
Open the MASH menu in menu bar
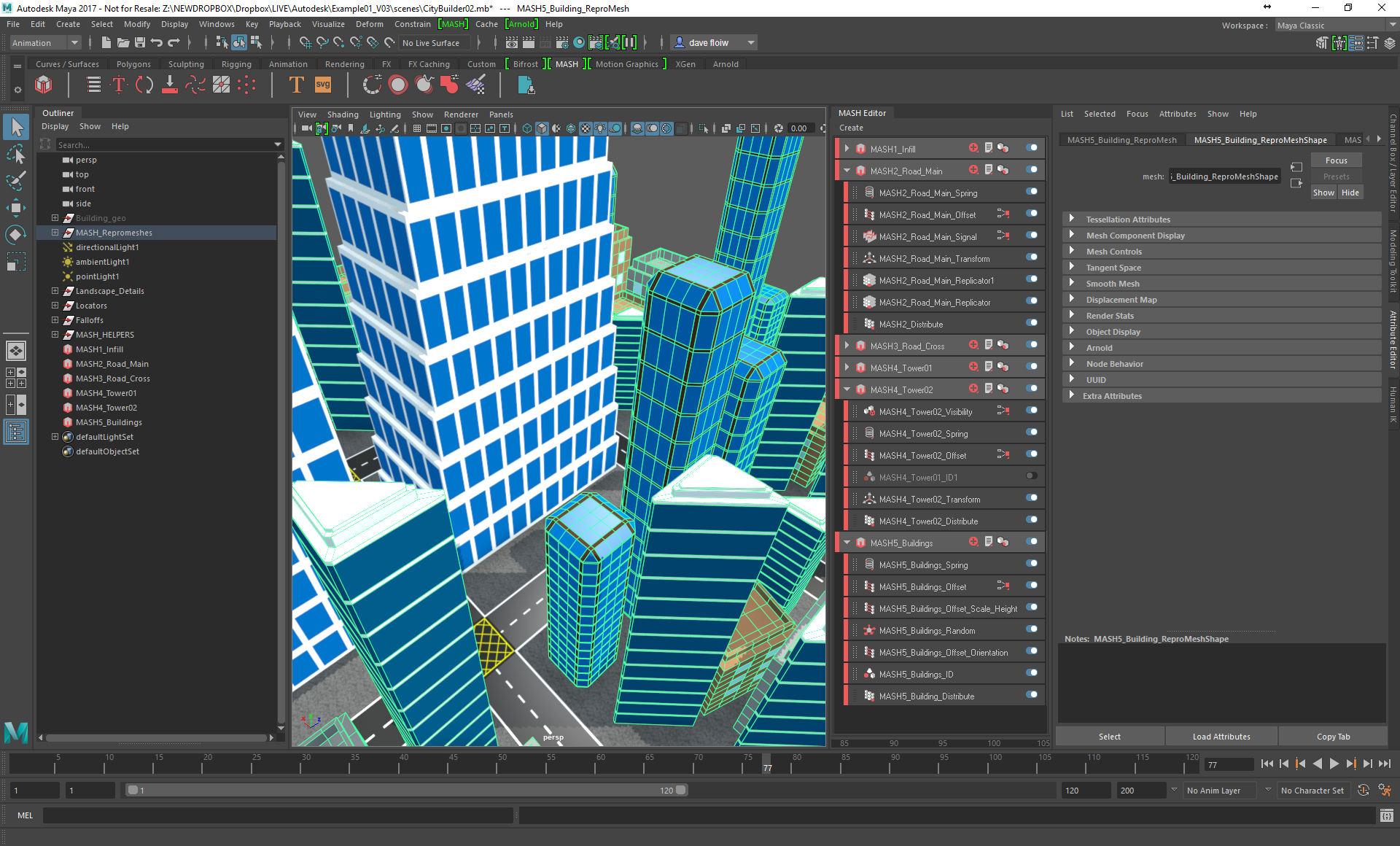[456, 25]
